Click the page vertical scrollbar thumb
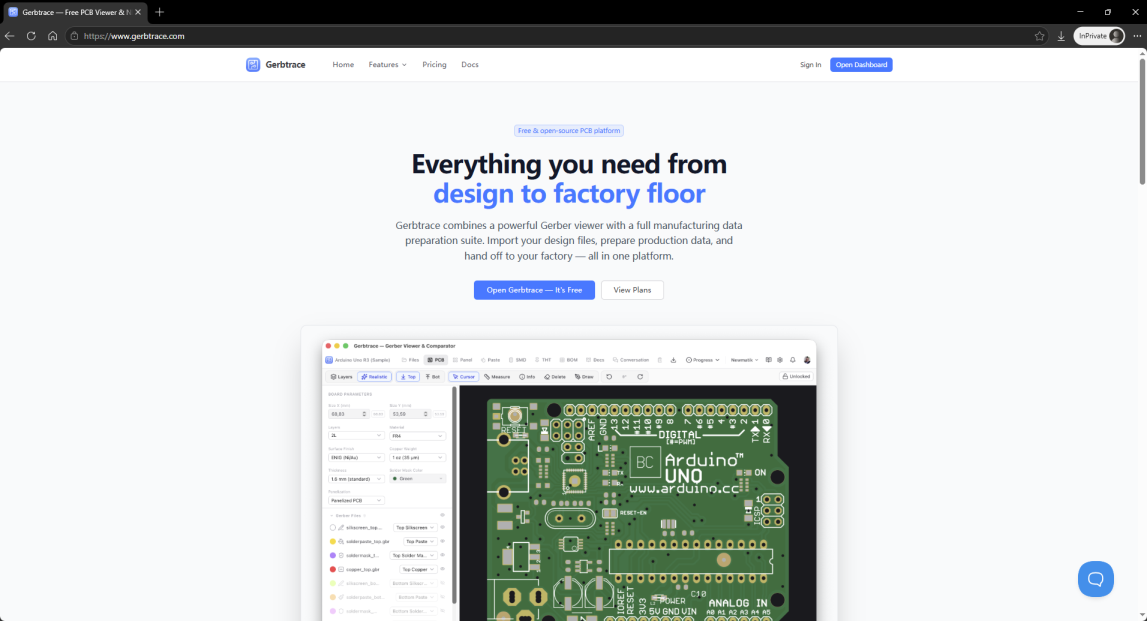The image size is (1147, 621). (x=1142, y=121)
